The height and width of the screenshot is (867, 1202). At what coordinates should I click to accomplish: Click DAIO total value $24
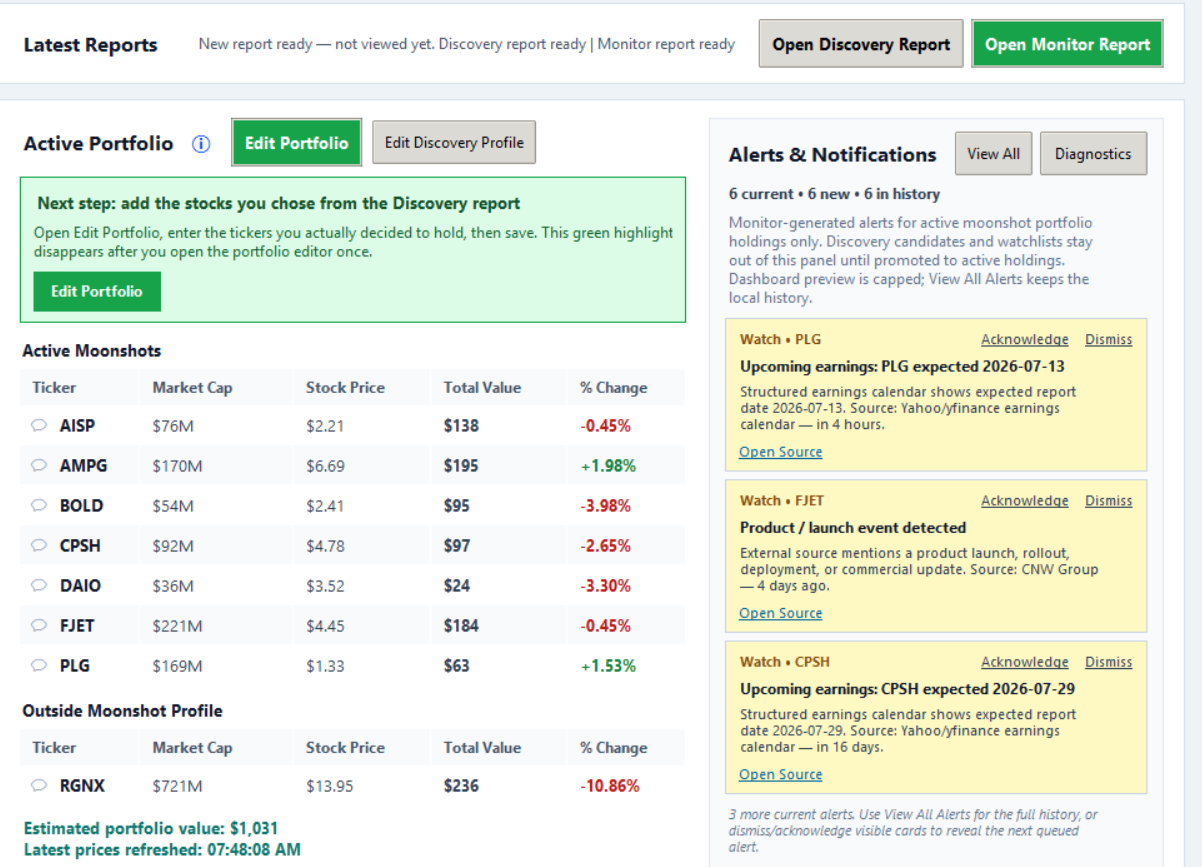(x=457, y=586)
